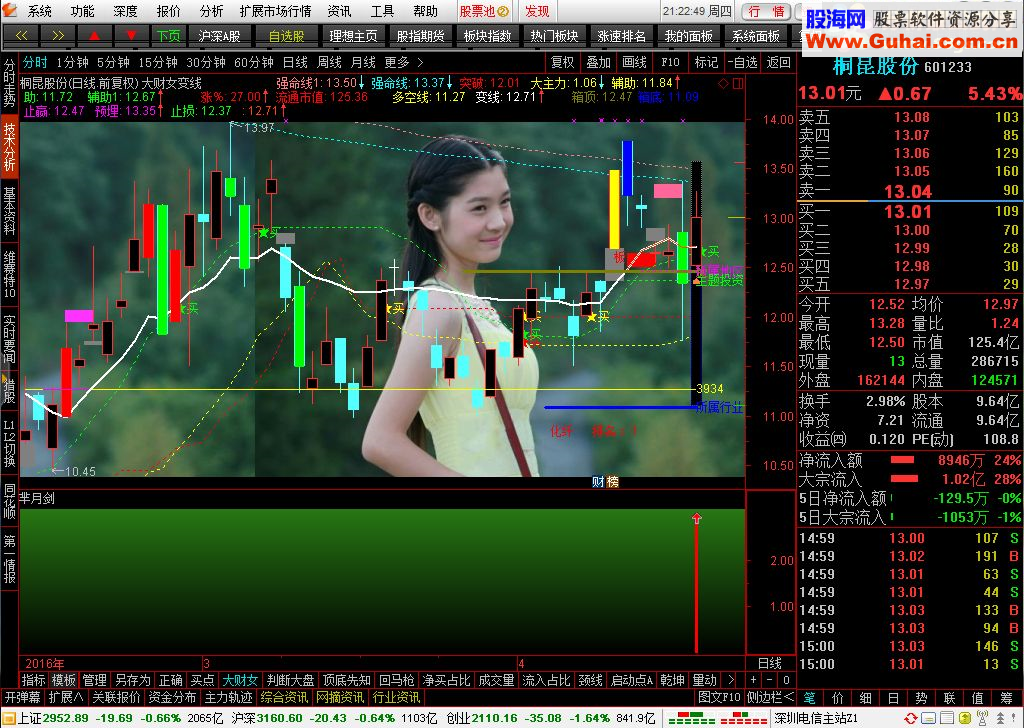Viewport: 1024px width, 728px height.
Task: Click the forward double-arrow toolbar button
Action: pos(57,35)
